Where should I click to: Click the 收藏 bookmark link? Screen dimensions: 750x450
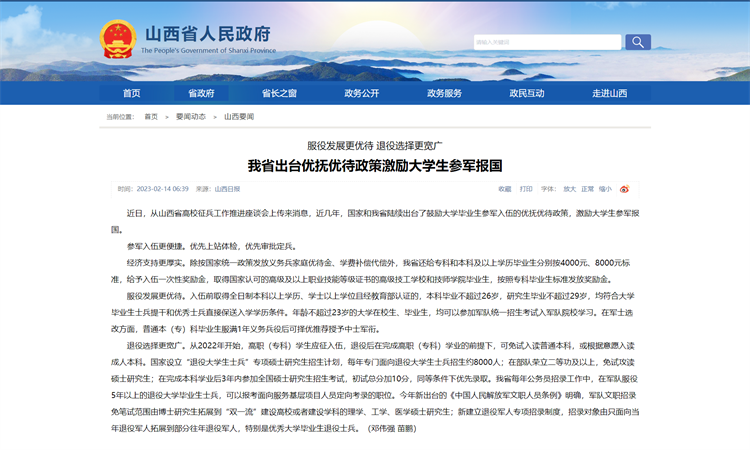click(505, 188)
